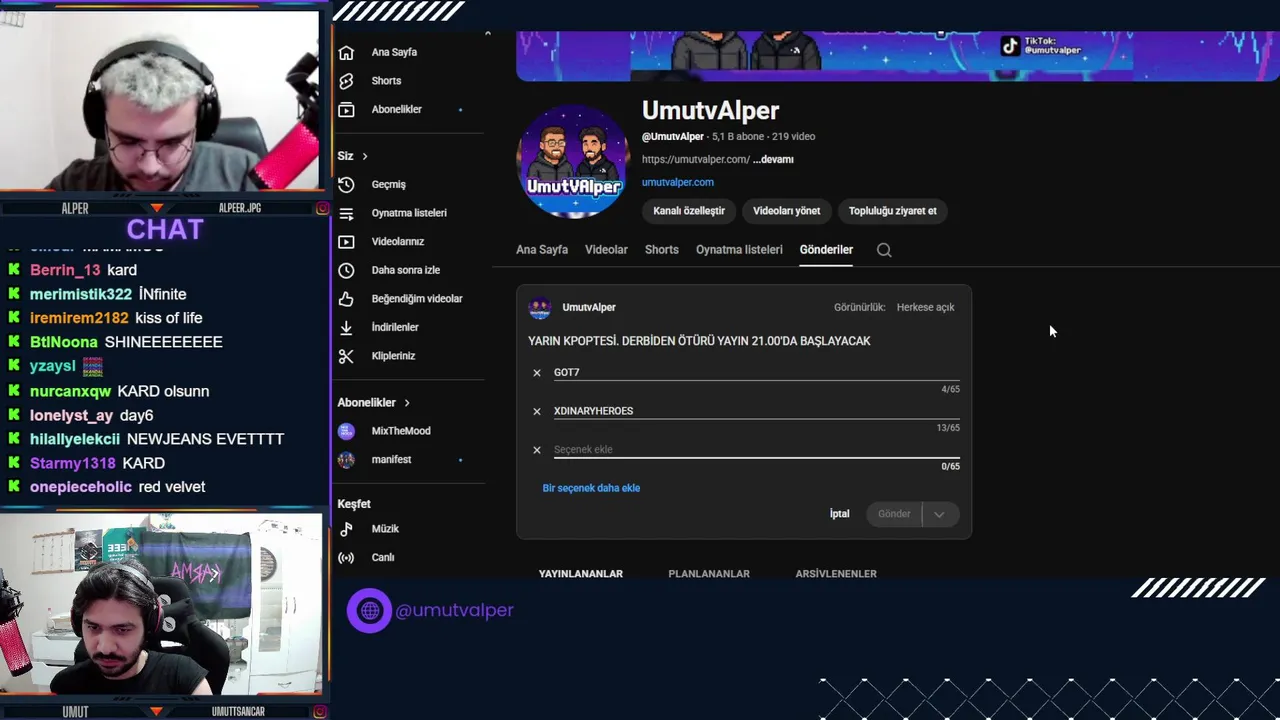
Task: Click Instagram icon on UMUT webcam bar
Action: point(322,711)
